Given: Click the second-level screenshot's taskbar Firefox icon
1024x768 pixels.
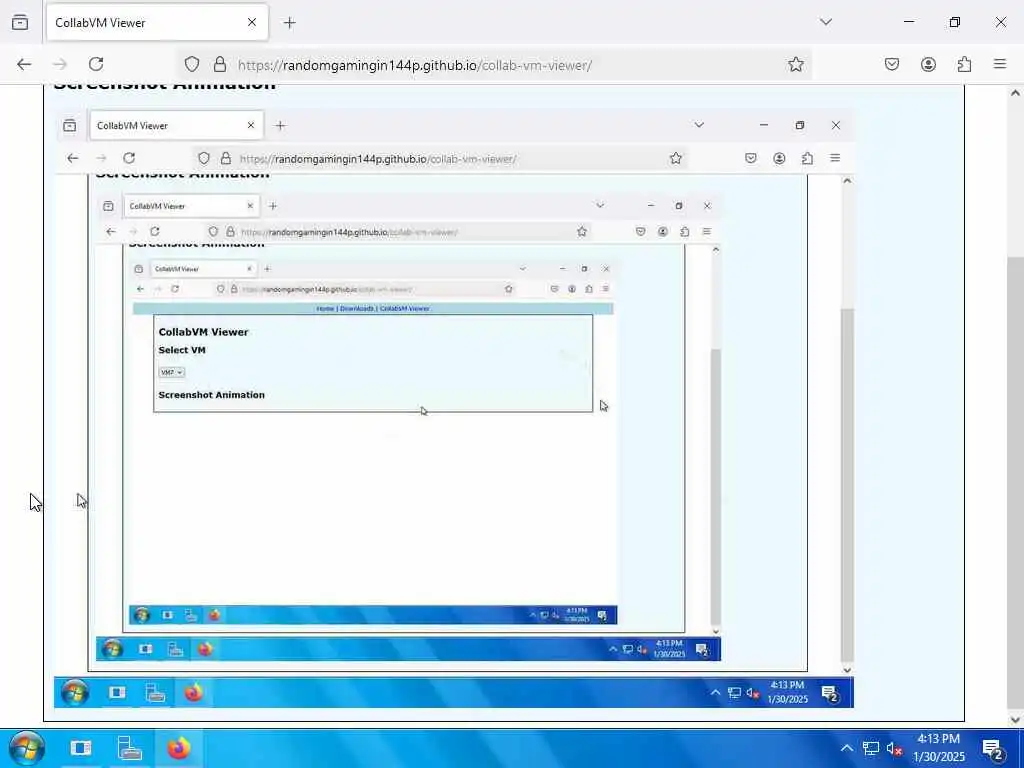Looking at the screenshot, I should click(193, 692).
